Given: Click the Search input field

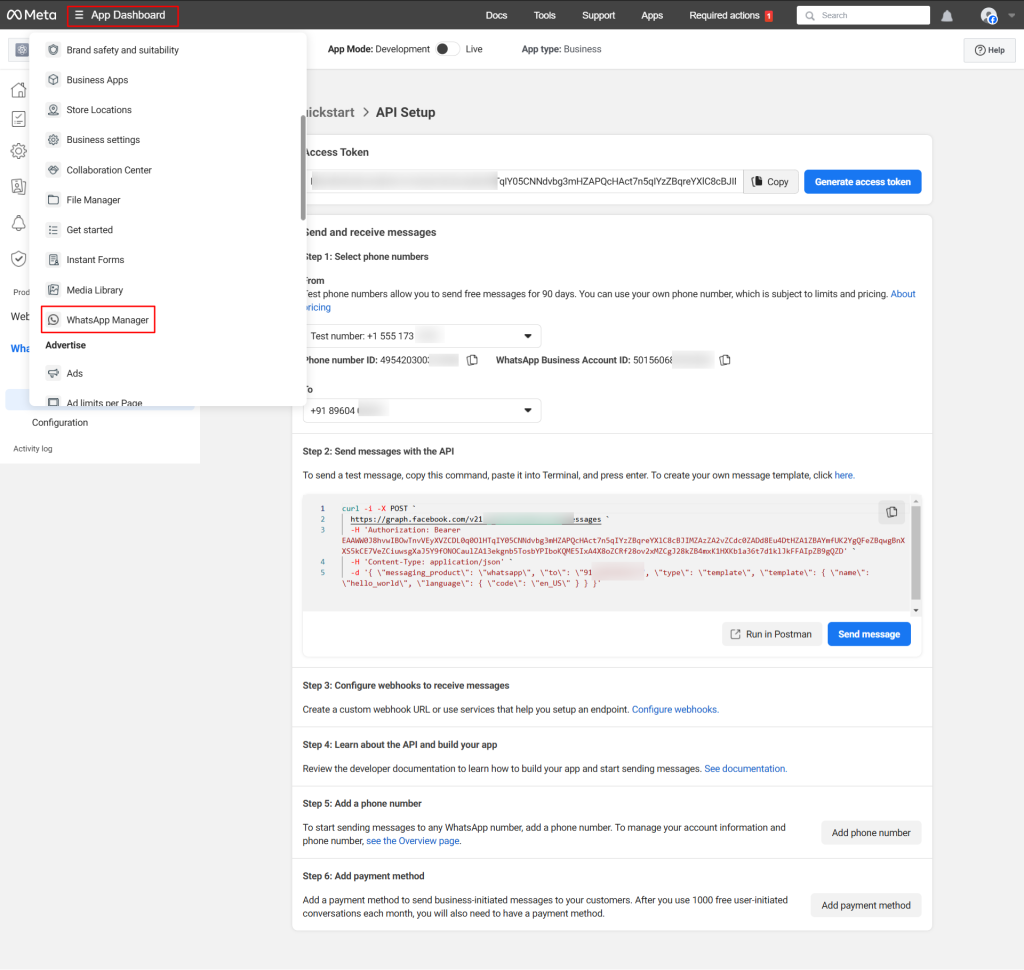Looking at the screenshot, I should point(863,15).
